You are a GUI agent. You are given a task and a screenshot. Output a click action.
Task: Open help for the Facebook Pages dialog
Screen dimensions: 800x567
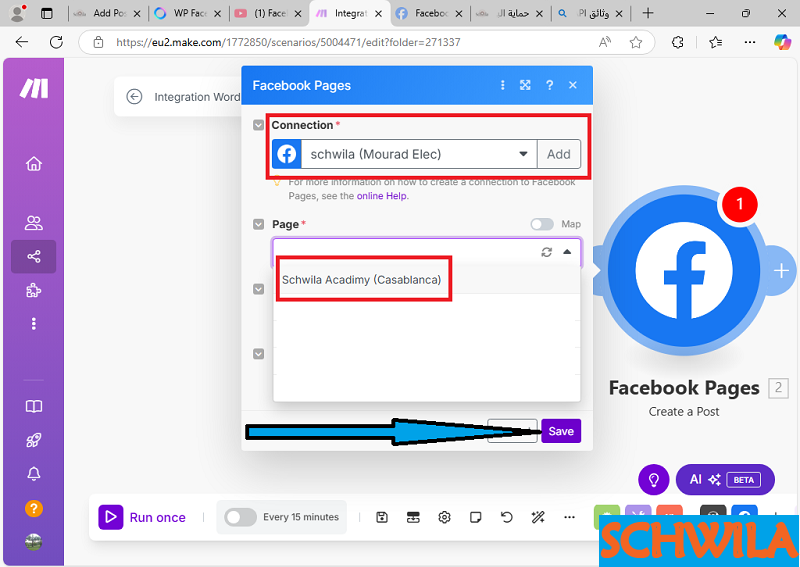point(549,85)
